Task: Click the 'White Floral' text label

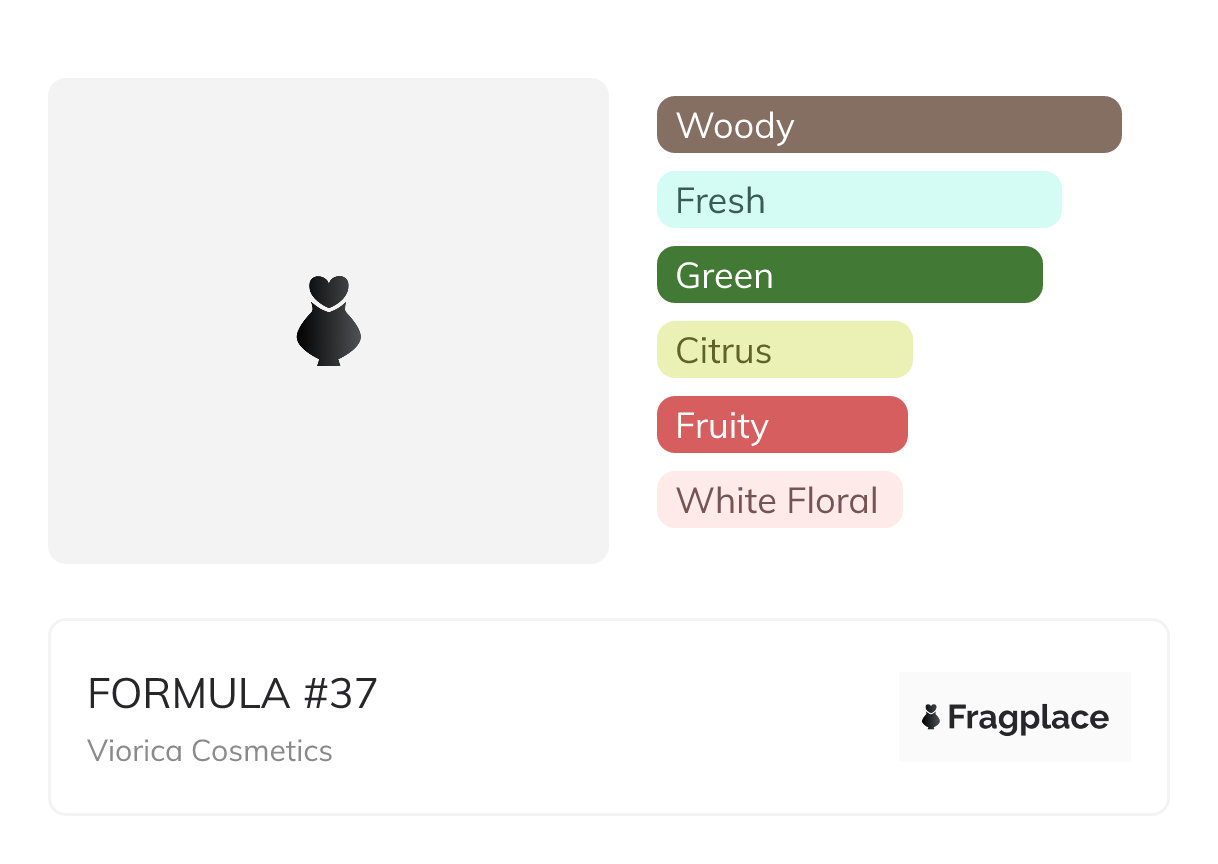Action: (777, 500)
